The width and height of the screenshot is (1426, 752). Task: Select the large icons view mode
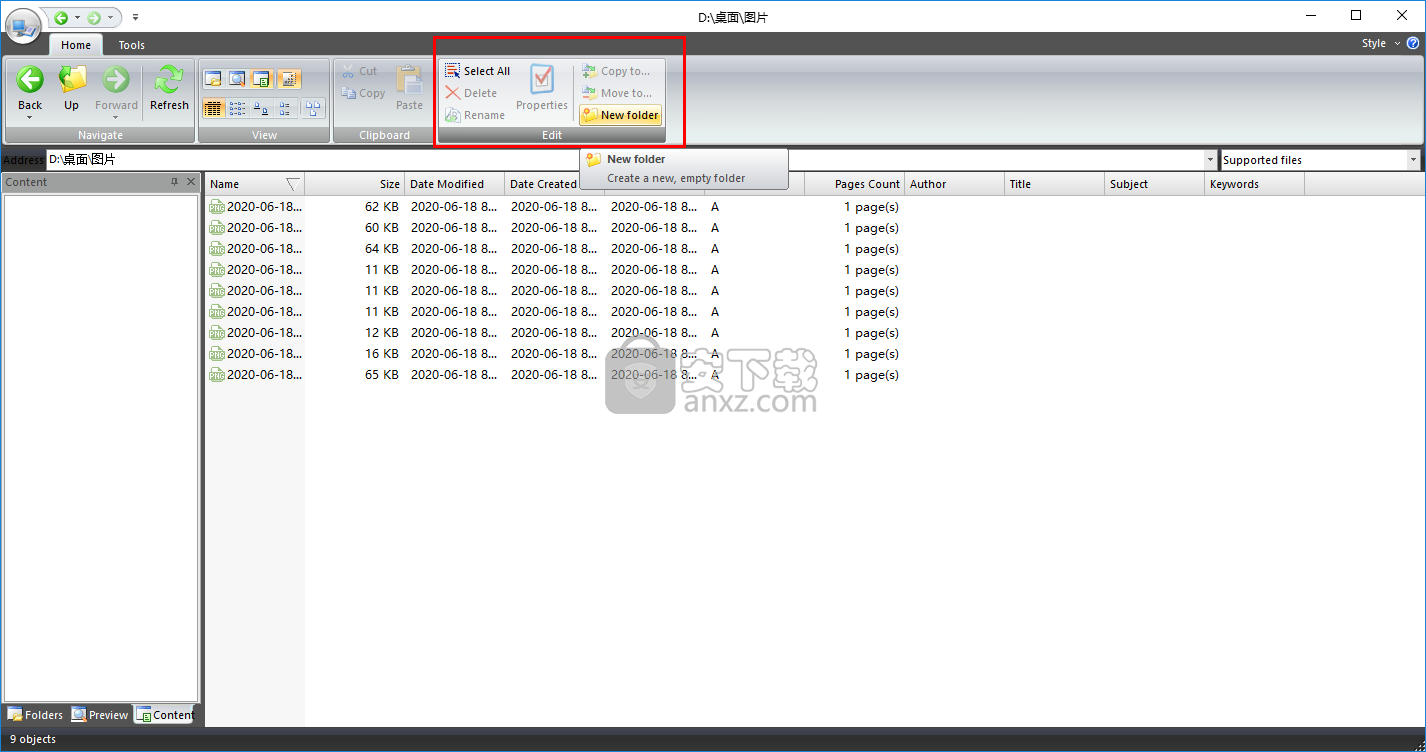click(x=262, y=108)
